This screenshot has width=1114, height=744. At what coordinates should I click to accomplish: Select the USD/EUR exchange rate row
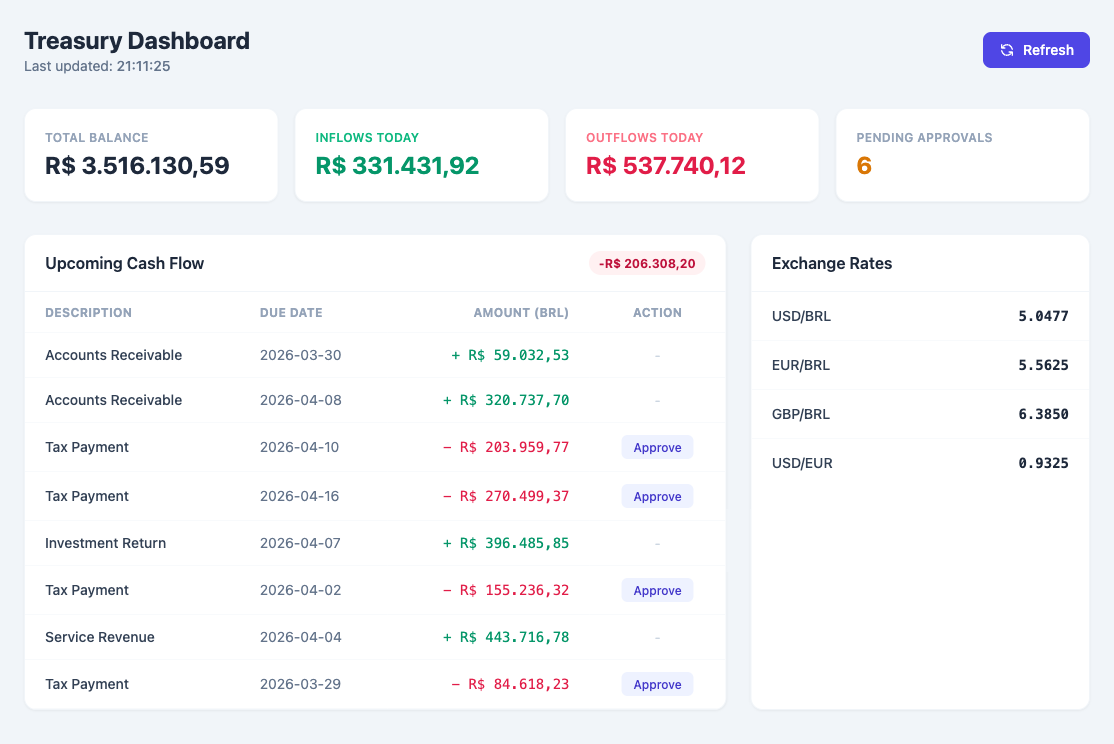tap(920, 463)
